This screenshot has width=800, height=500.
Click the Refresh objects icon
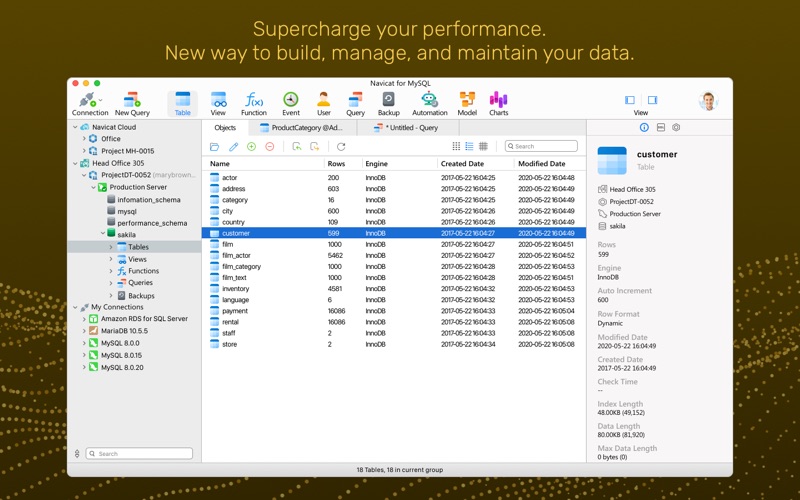click(341, 147)
